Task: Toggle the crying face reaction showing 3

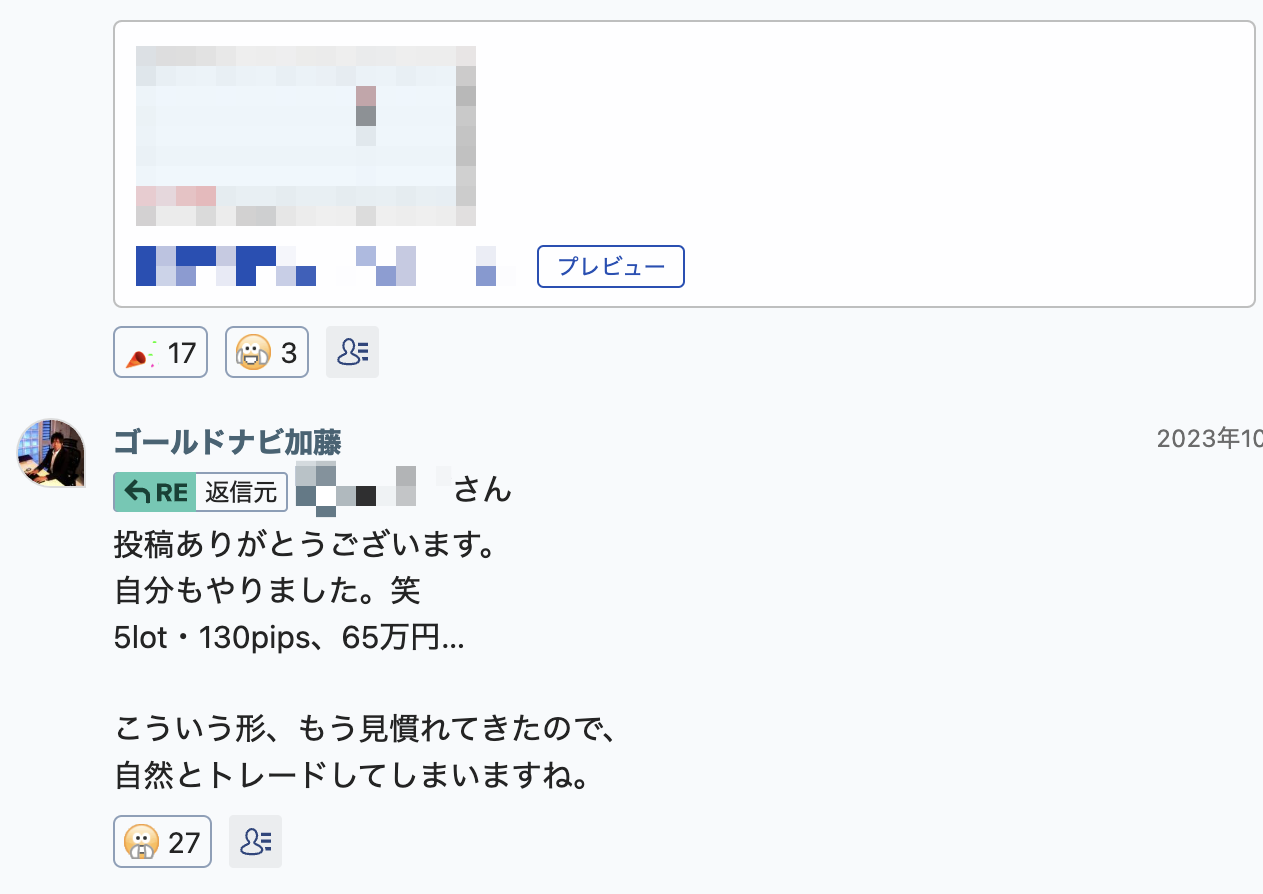Action: 267,352
